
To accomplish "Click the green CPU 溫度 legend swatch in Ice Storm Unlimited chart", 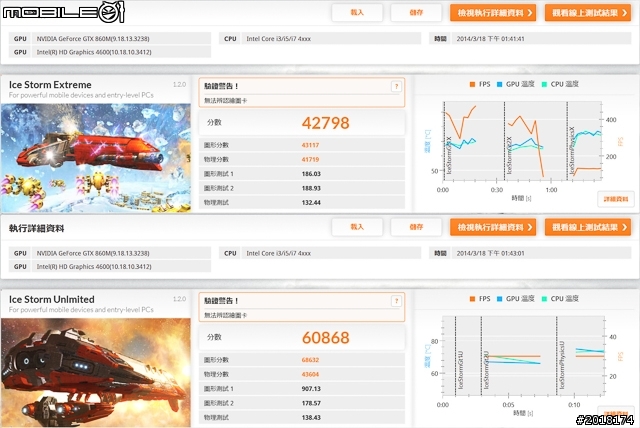I will (x=544, y=299).
